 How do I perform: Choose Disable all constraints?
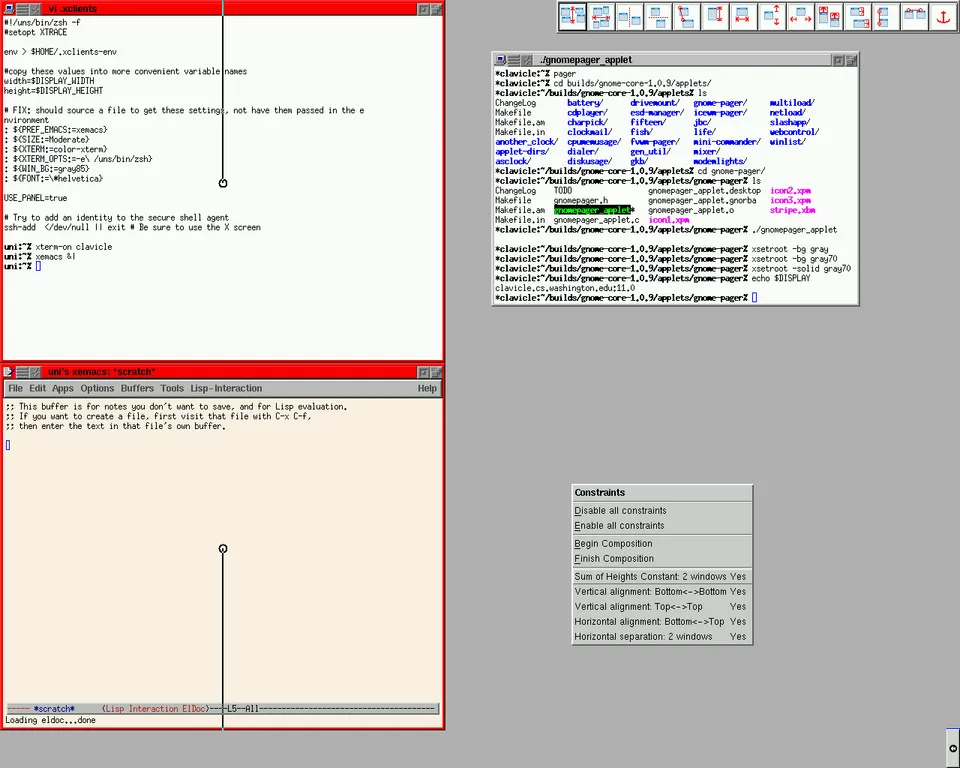pos(662,510)
